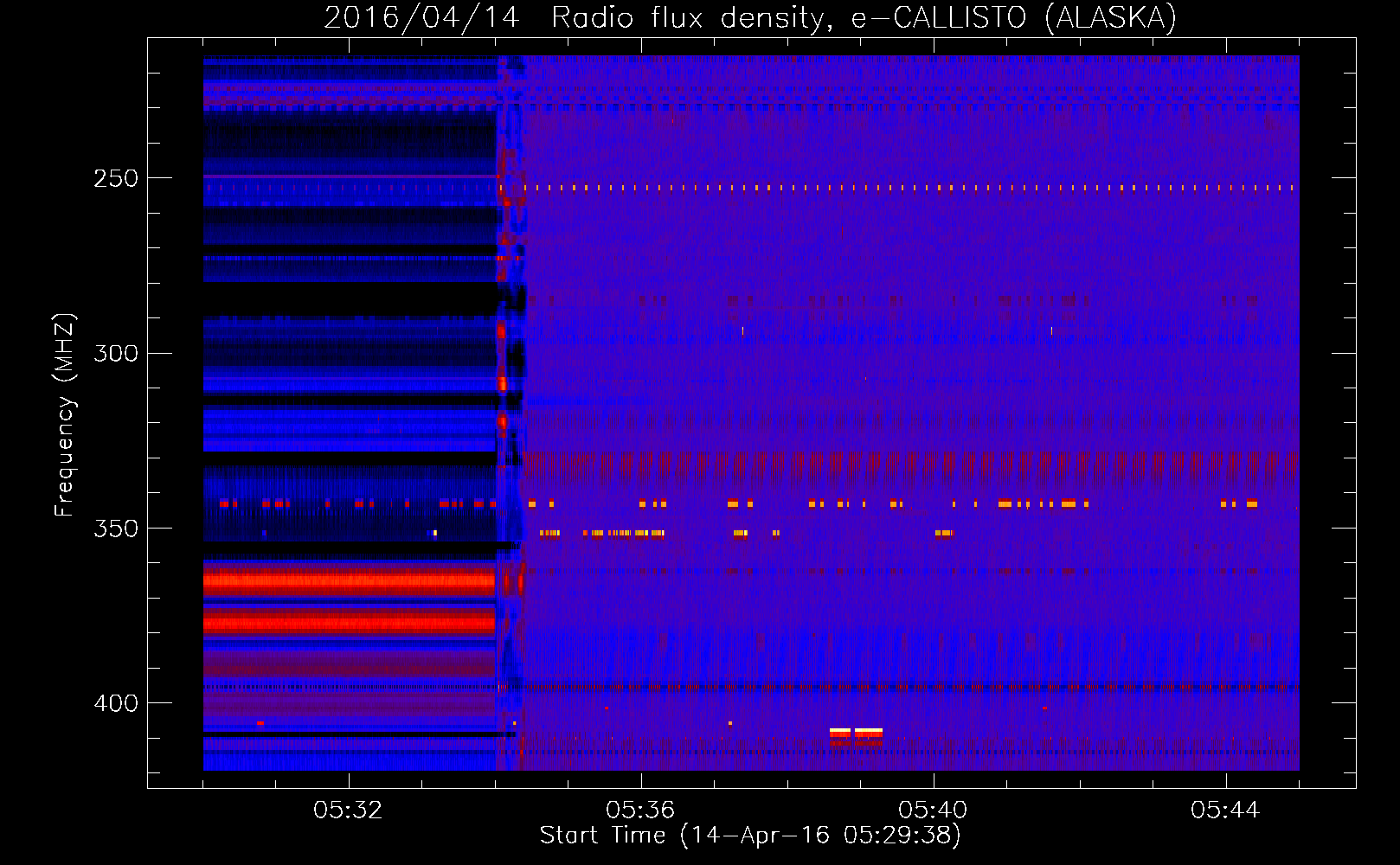Click the plot title e-CALLISTO (ALASKA)
Viewport: 1400px width, 865px height.
1013,17
